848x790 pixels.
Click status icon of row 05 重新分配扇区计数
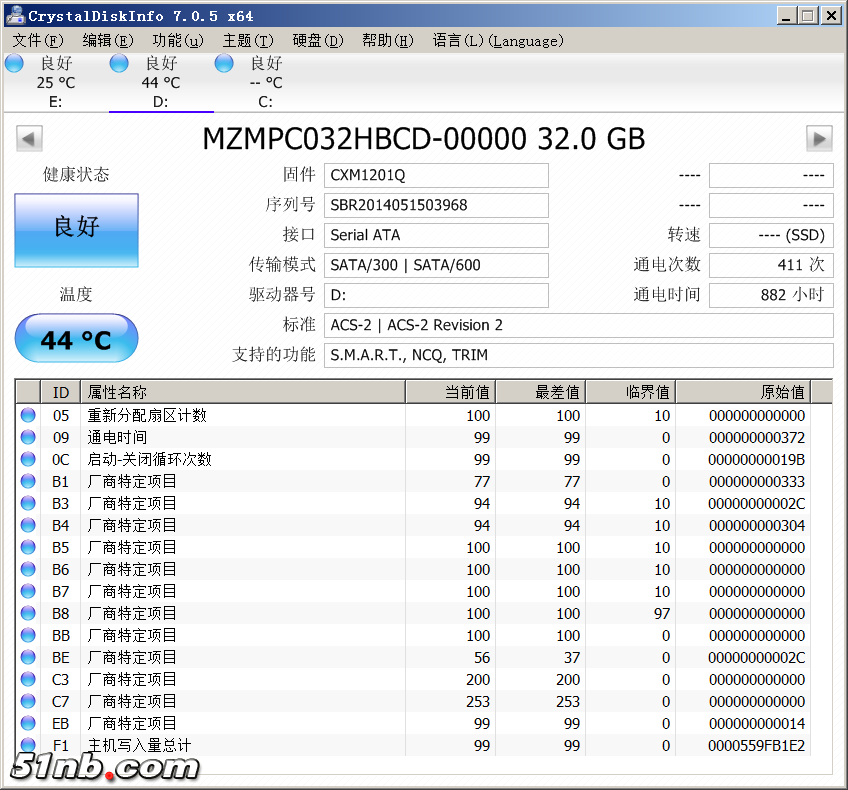click(28, 415)
